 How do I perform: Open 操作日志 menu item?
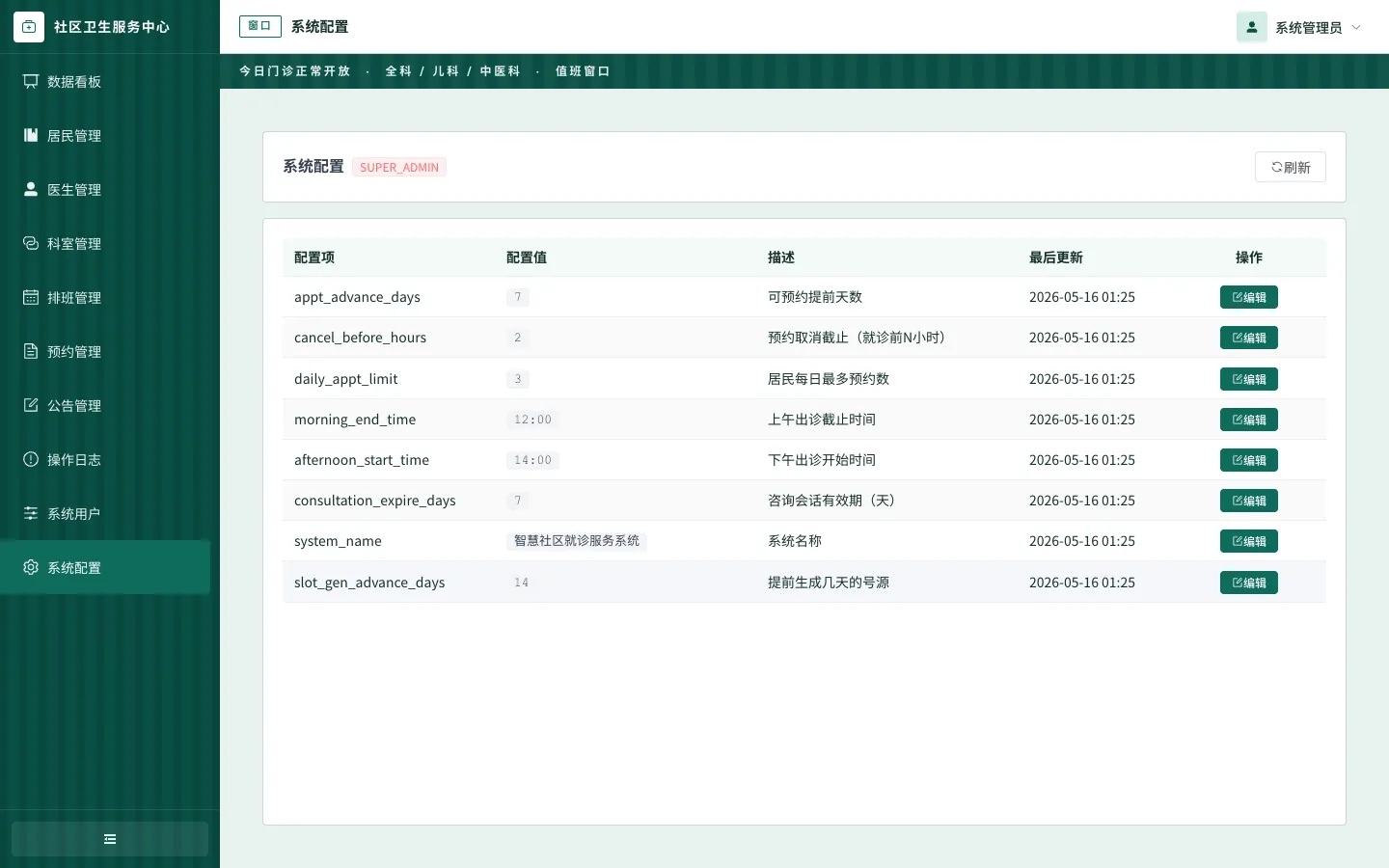tap(105, 460)
